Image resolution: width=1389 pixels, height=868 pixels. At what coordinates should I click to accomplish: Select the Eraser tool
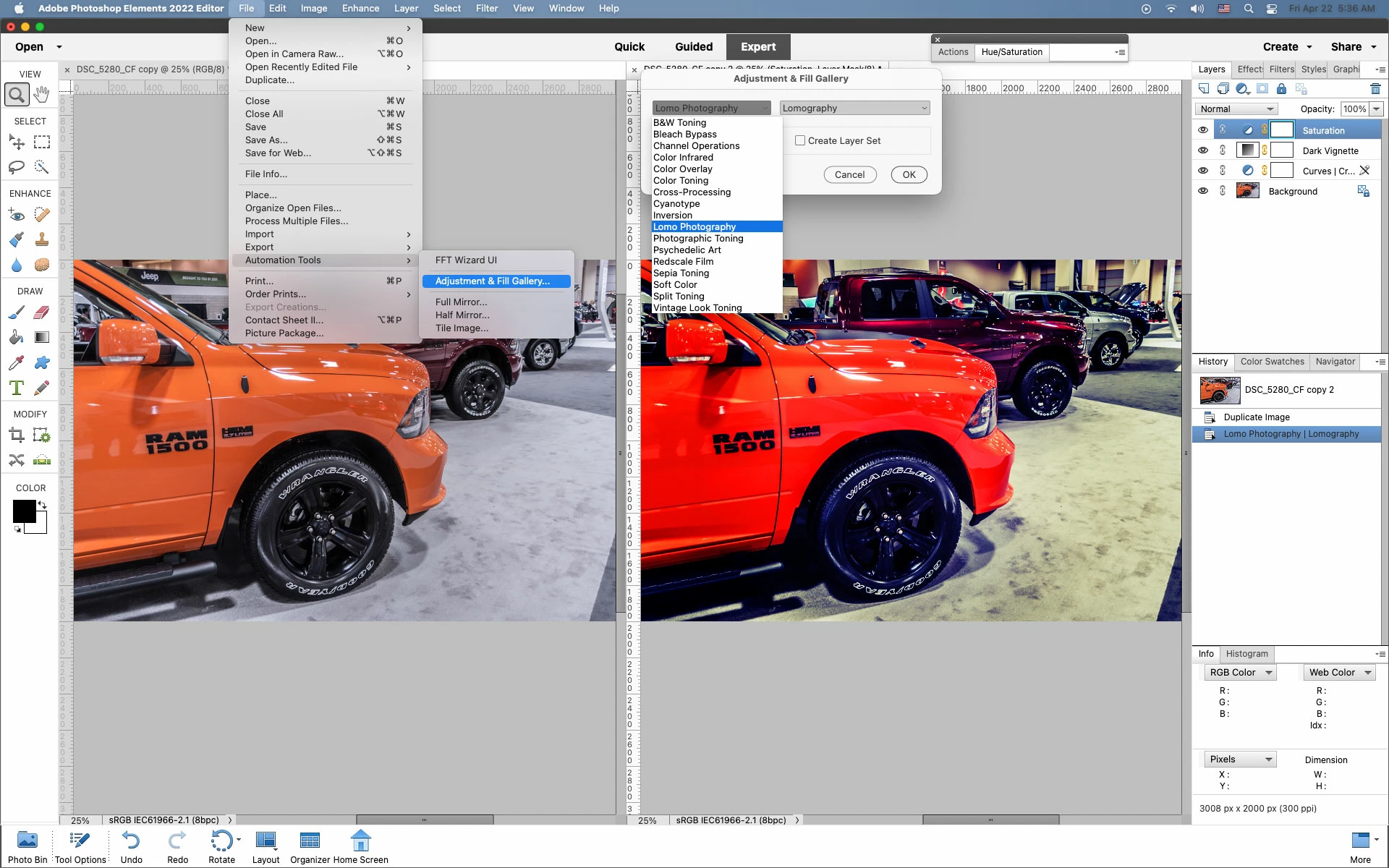click(42, 312)
